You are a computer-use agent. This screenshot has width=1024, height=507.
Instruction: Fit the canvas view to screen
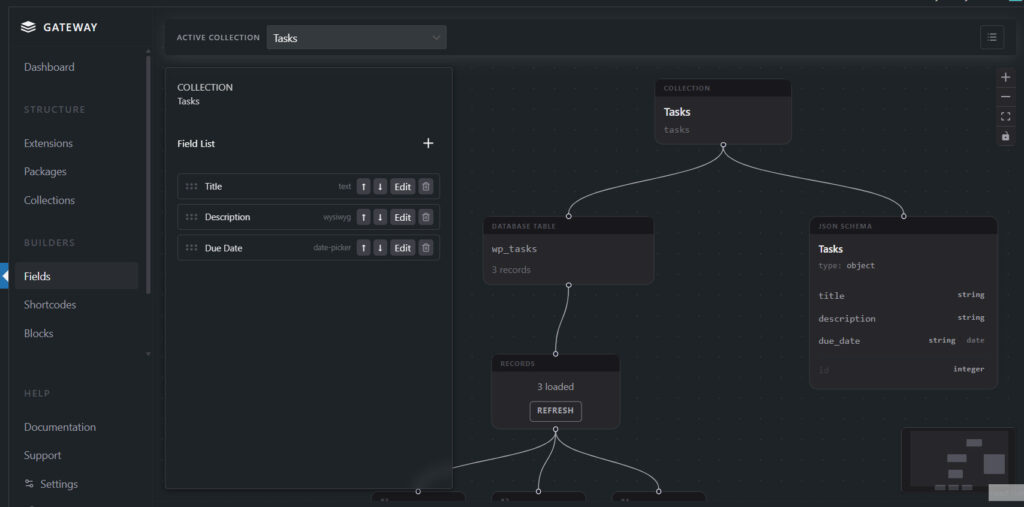tap(1005, 116)
